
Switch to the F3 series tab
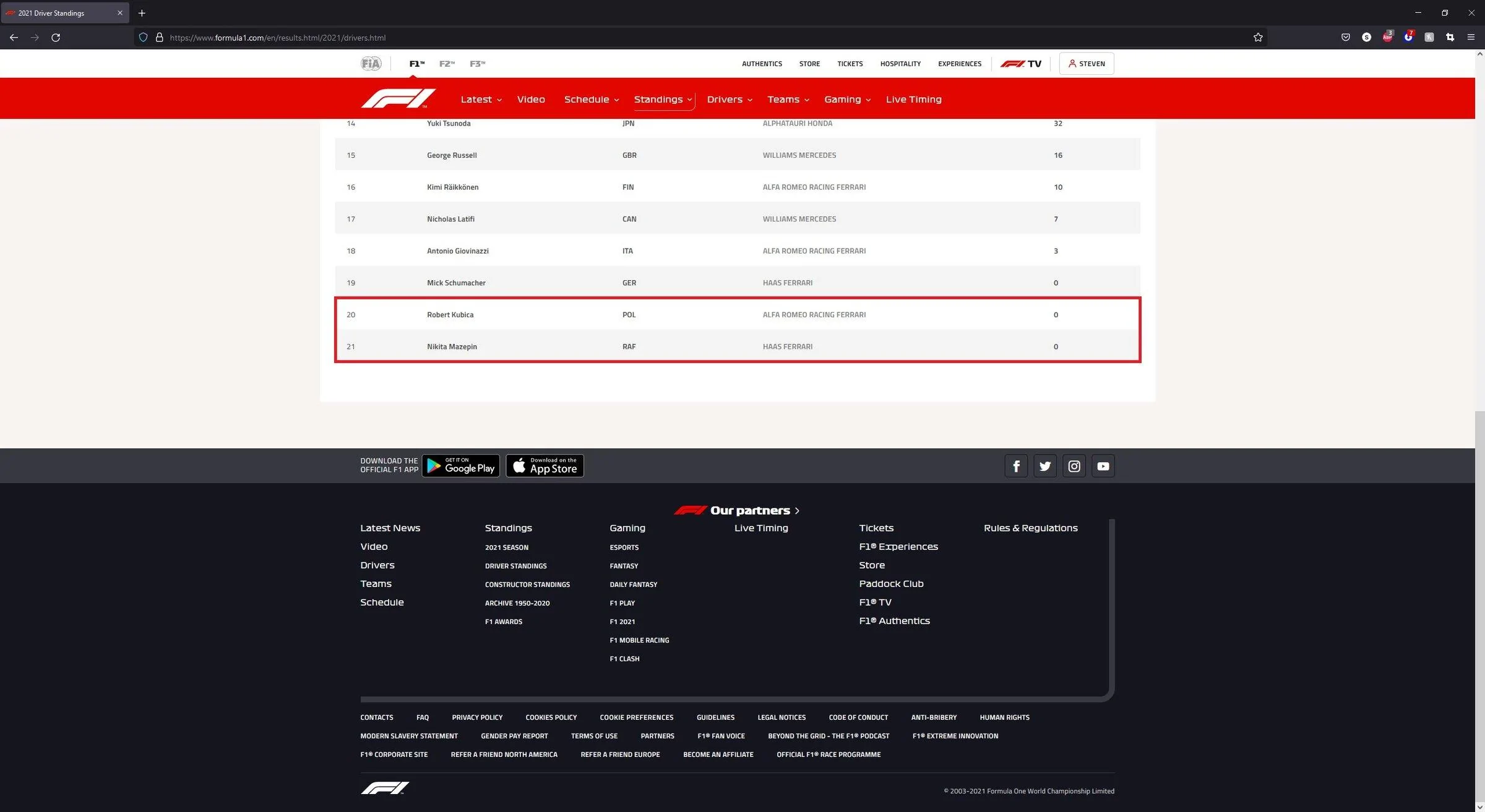click(477, 64)
